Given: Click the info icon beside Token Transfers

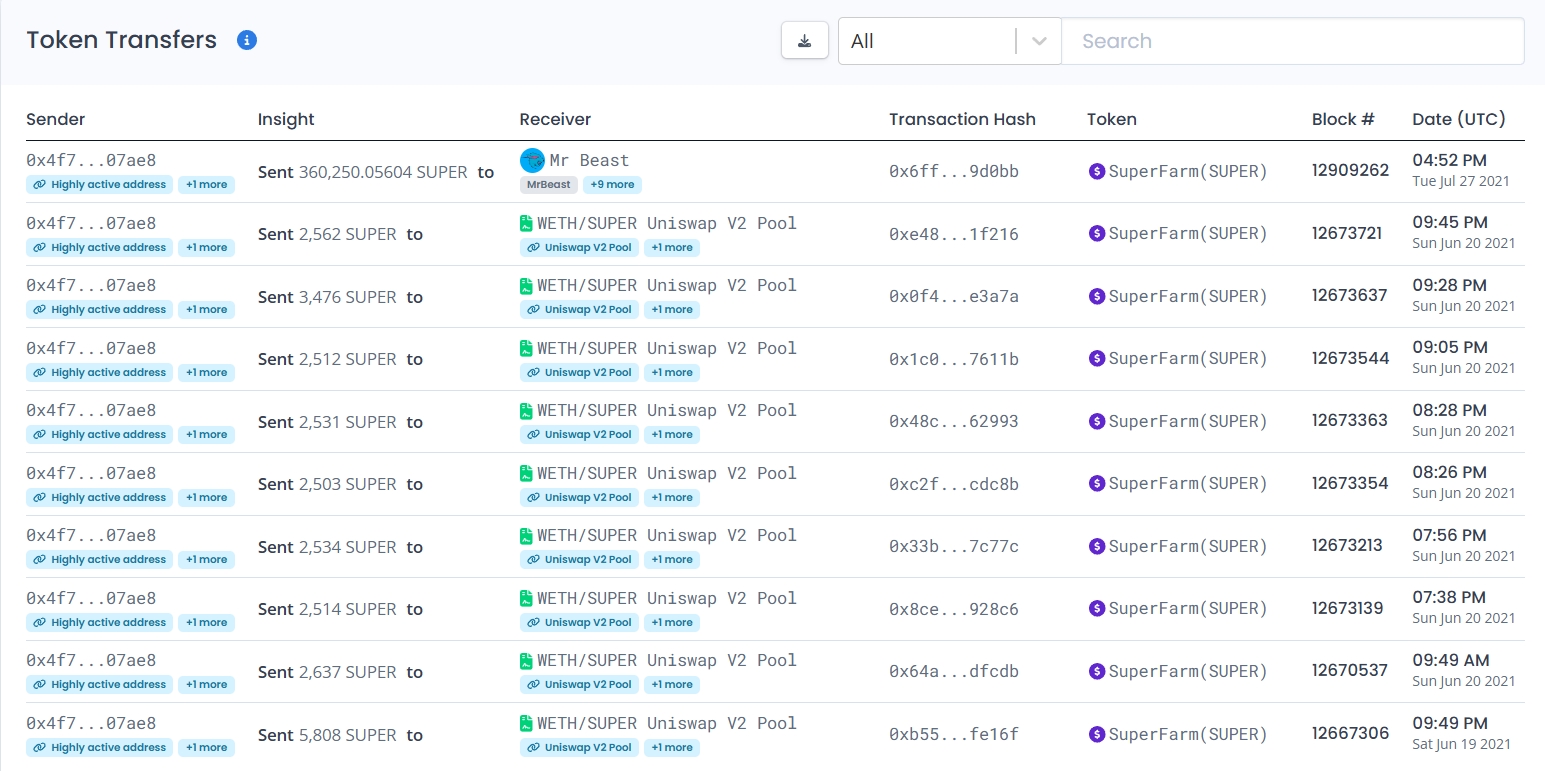Looking at the screenshot, I should (247, 40).
